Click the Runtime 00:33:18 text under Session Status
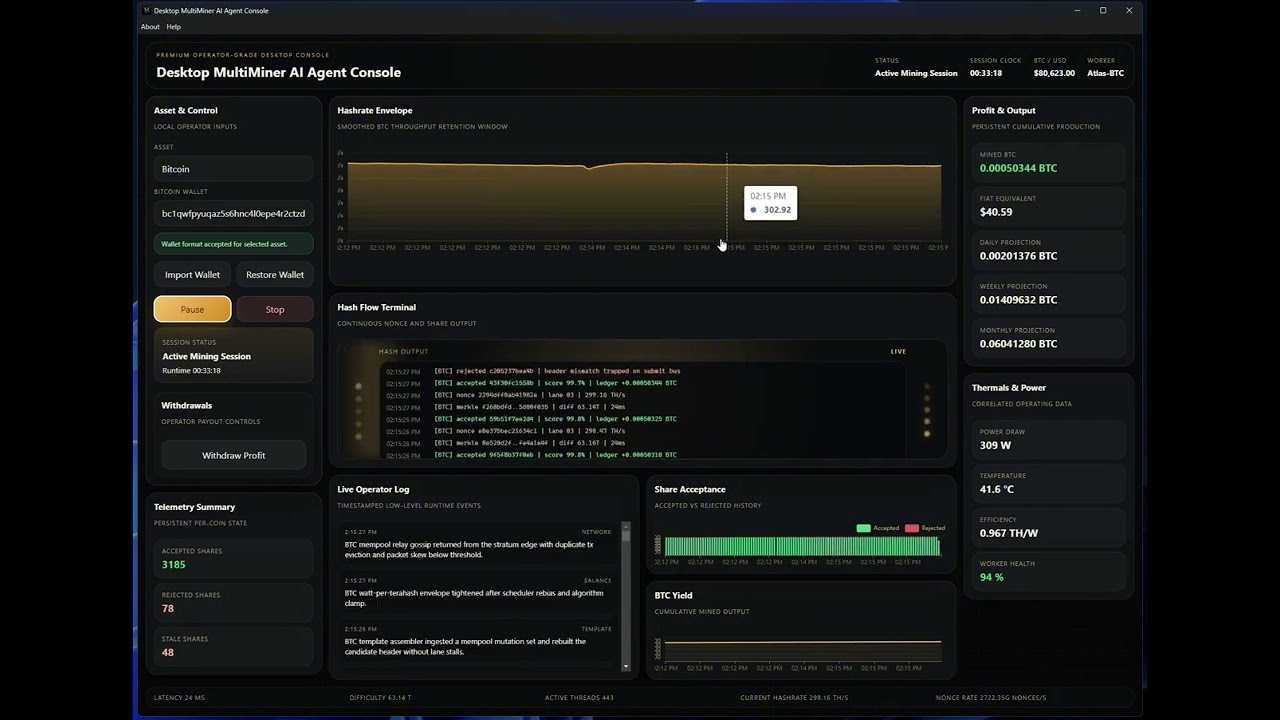1280x720 pixels. [x=192, y=370]
